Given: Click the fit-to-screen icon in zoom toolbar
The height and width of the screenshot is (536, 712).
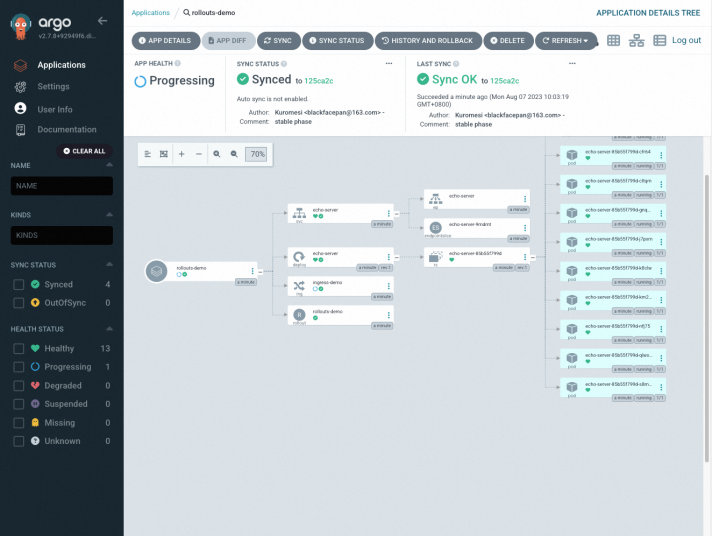Looking at the screenshot, I should [164, 154].
